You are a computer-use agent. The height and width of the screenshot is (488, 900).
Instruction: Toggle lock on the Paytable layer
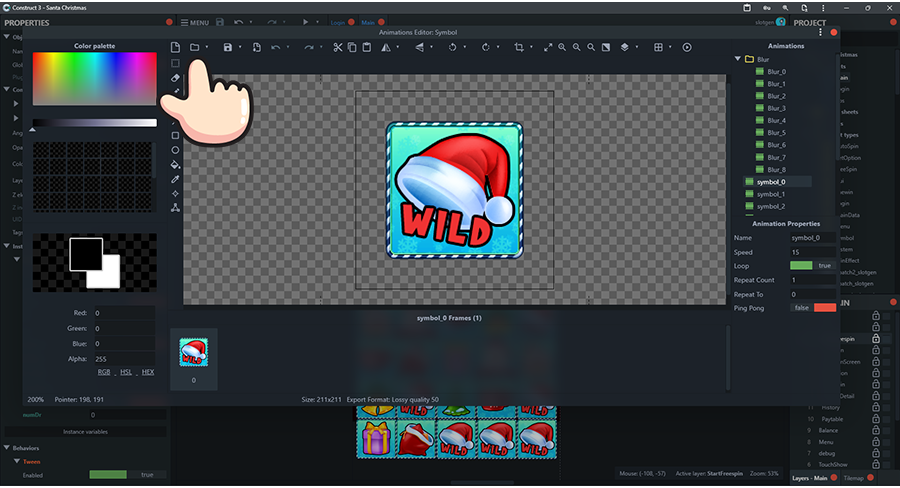(x=876, y=419)
